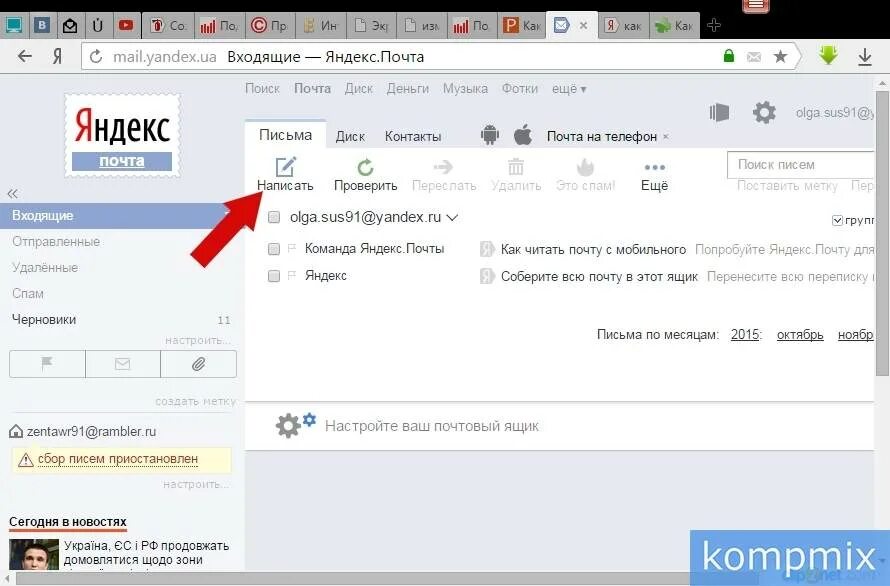Image resolution: width=890 pixels, height=586 pixels.
Task: Select the Спам folder
Action: [28, 294]
